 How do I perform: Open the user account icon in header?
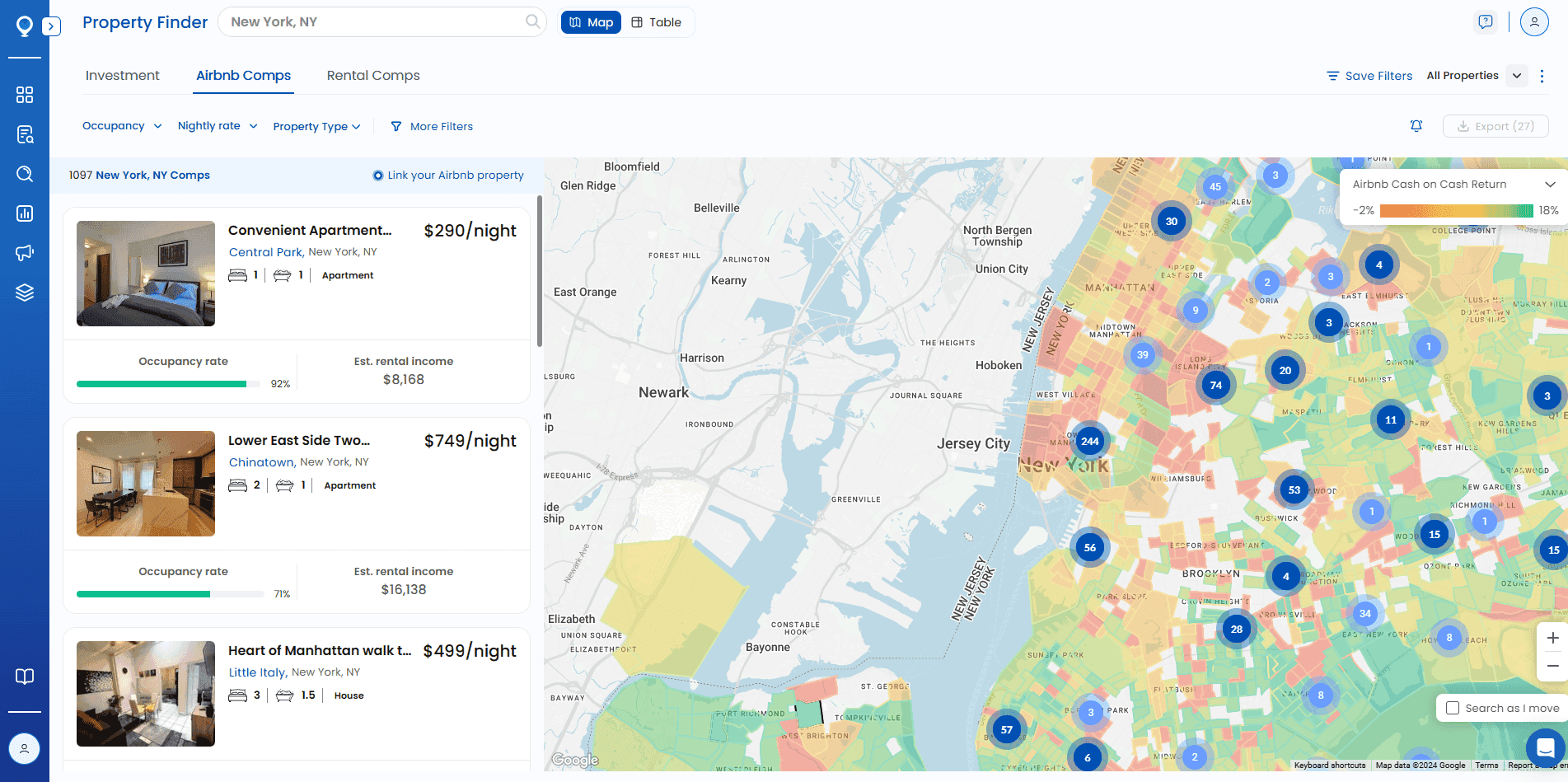point(1534,21)
